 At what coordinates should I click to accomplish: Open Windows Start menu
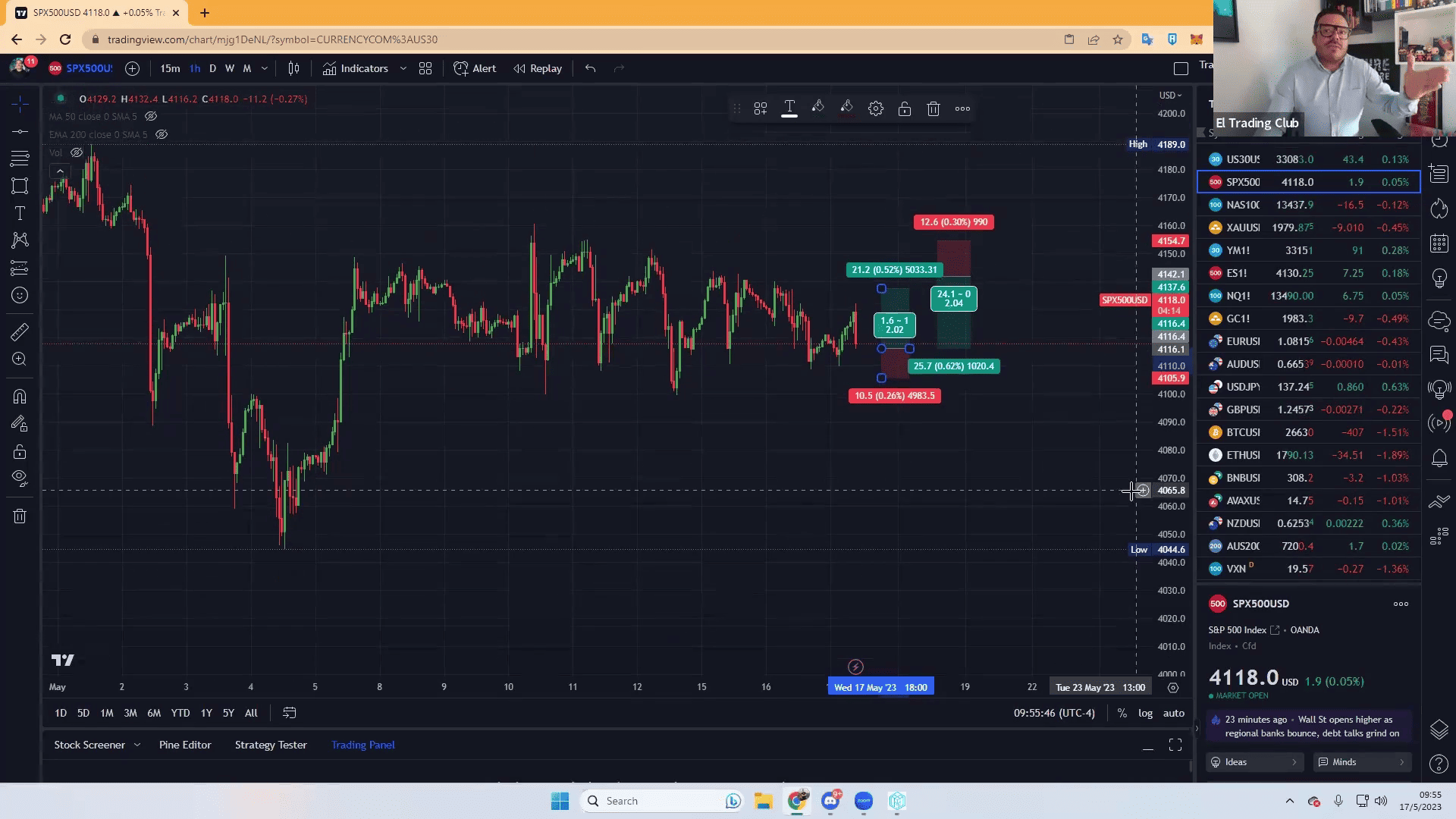pyautogui.click(x=560, y=801)
